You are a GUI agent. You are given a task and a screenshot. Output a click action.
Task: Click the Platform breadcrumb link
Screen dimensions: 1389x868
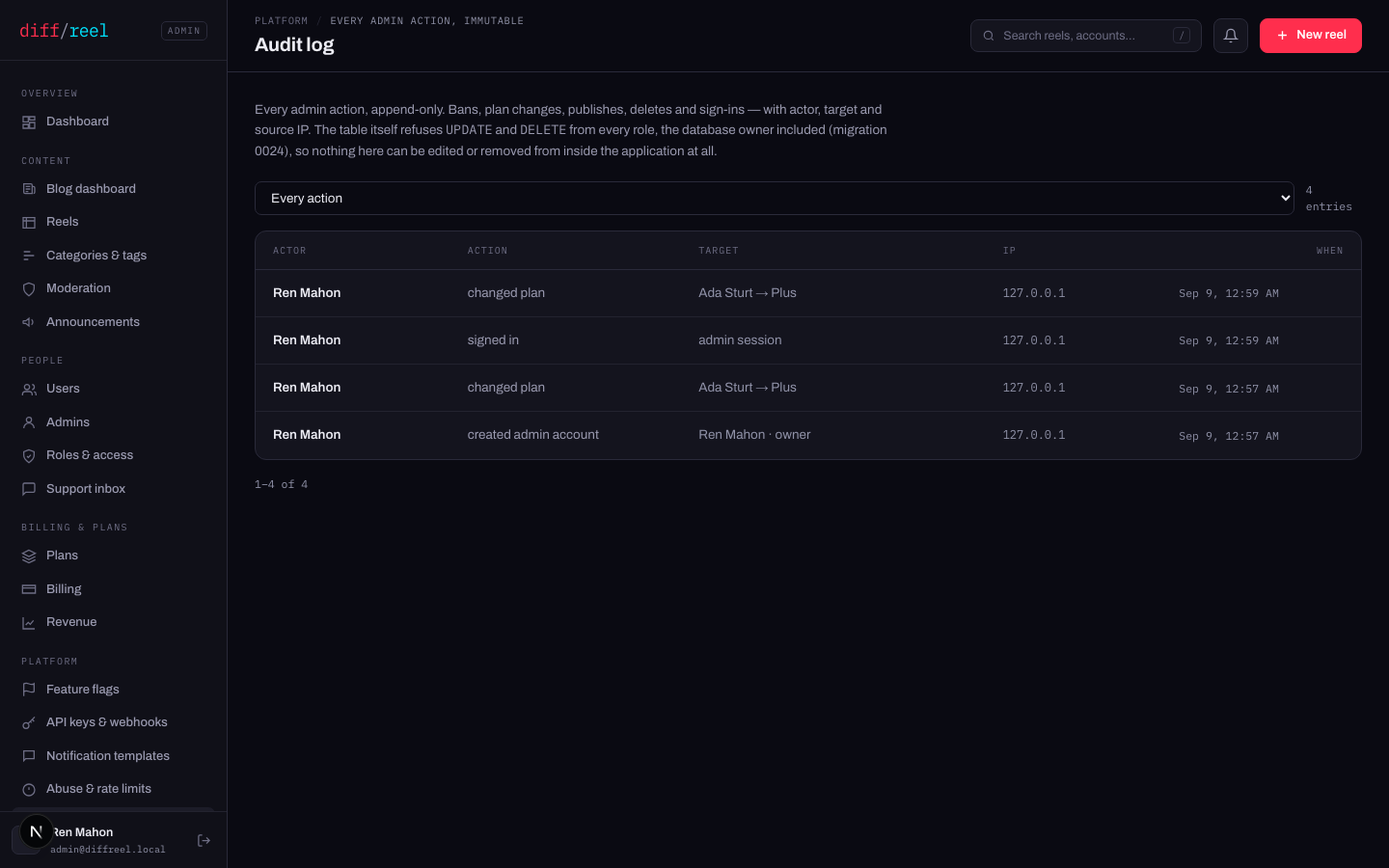pos(282,21)
